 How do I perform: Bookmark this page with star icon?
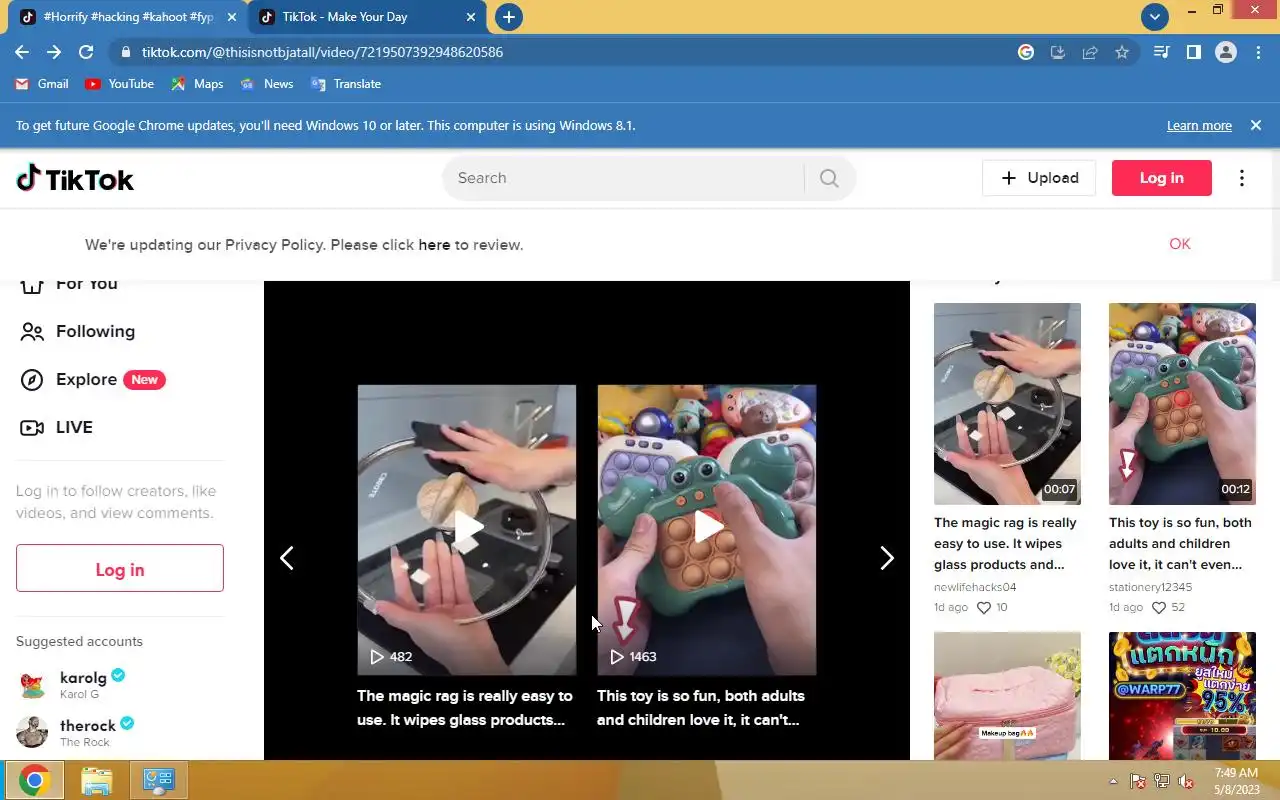click(x=1122, y=52)
